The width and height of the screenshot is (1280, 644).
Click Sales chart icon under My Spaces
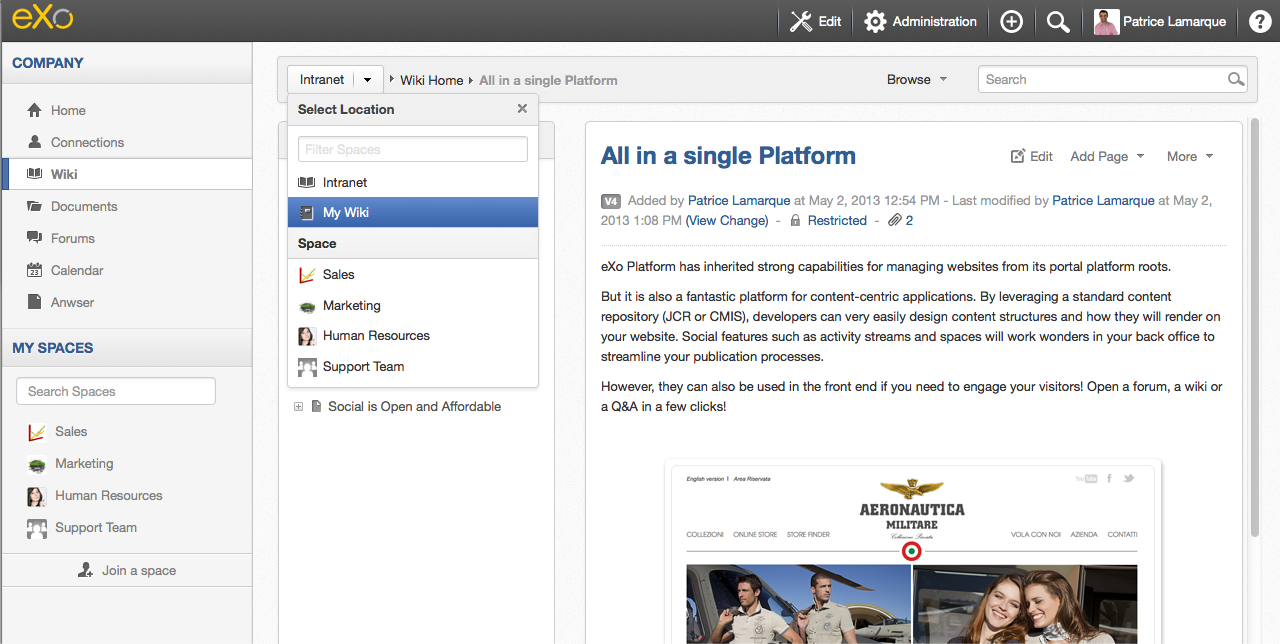point(37,432)
